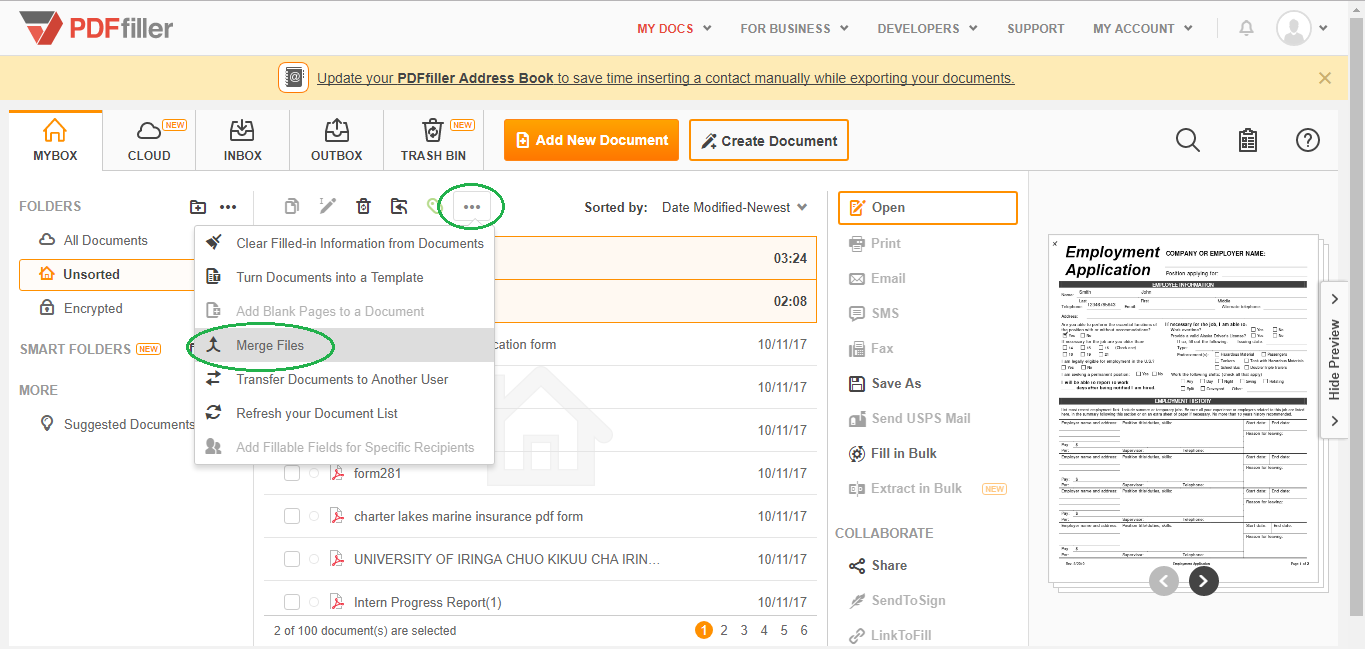Click the create new folder icon
Viewport: 1365px width, 649px height.
tap(198, 207)
